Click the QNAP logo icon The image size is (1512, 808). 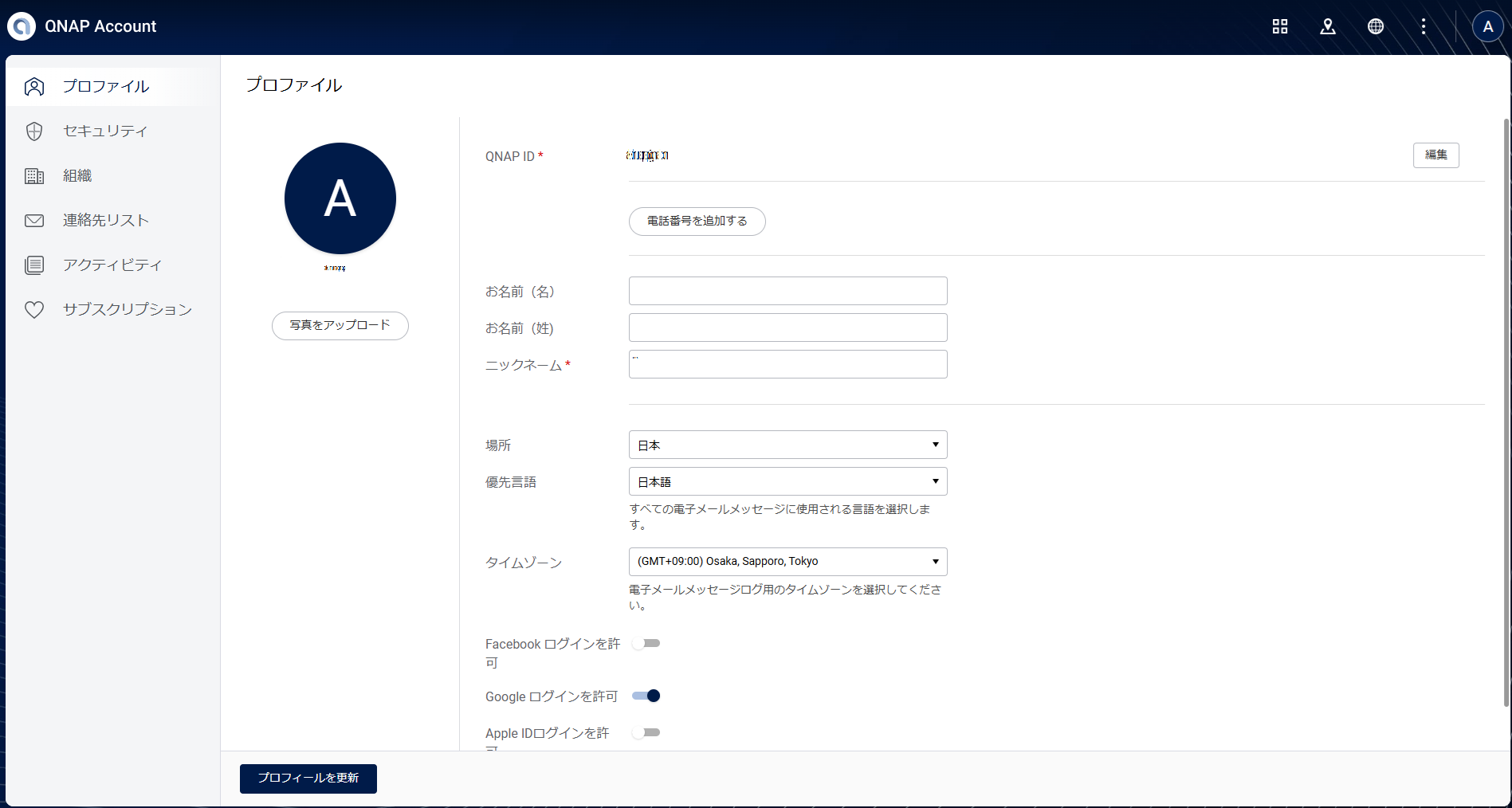pyautogui.click(x=22, y=26)
